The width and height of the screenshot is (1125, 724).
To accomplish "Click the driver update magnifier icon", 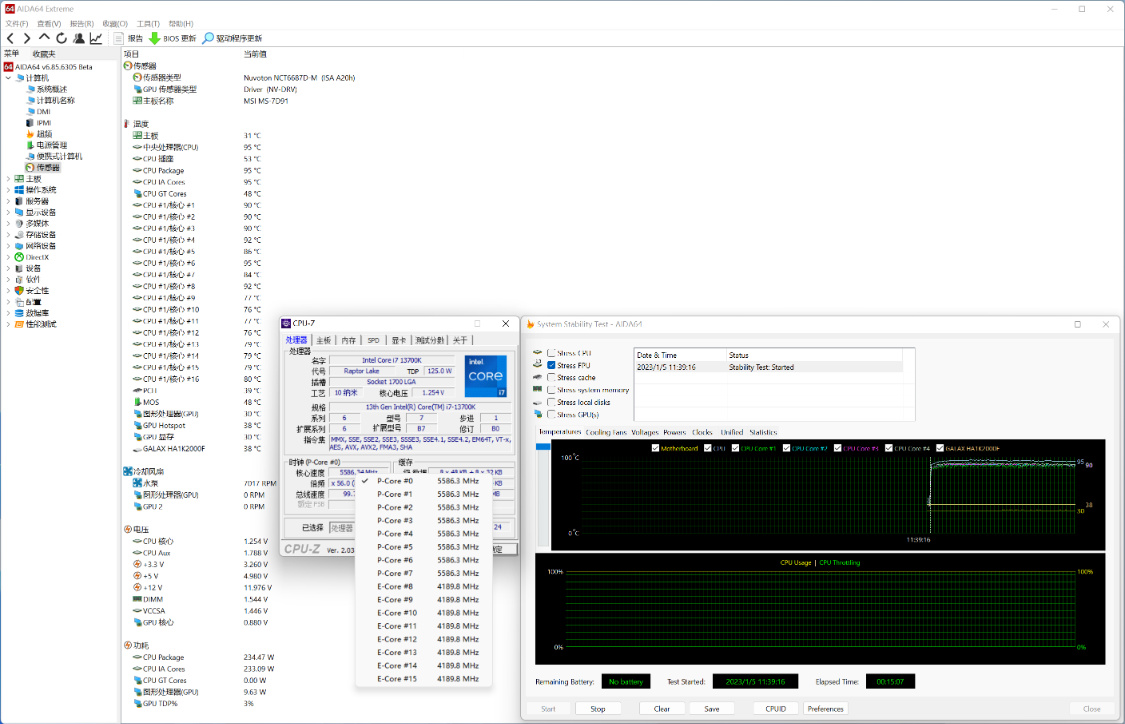I will click(x=208, y=38).
